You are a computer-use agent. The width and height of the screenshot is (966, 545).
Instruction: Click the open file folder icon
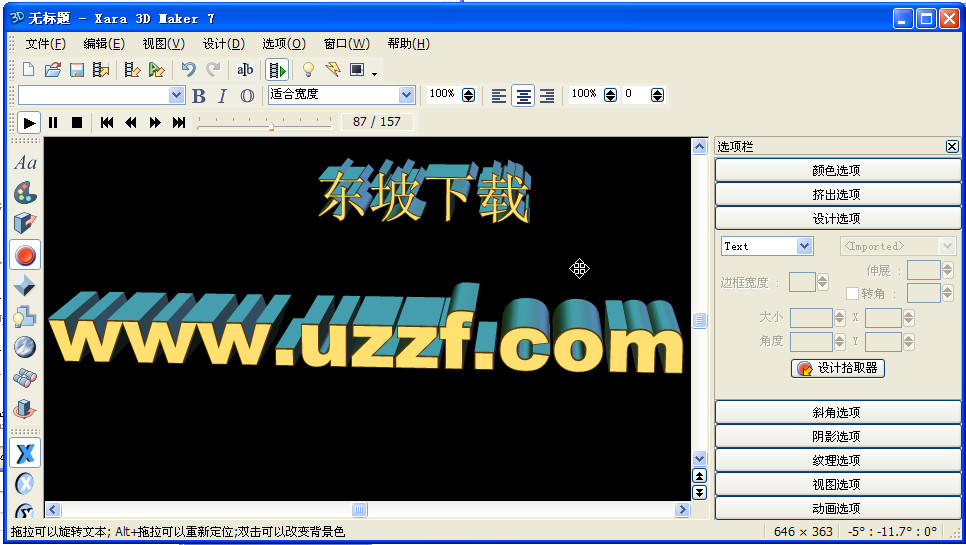pyautogui.click(x=53, y=70)
